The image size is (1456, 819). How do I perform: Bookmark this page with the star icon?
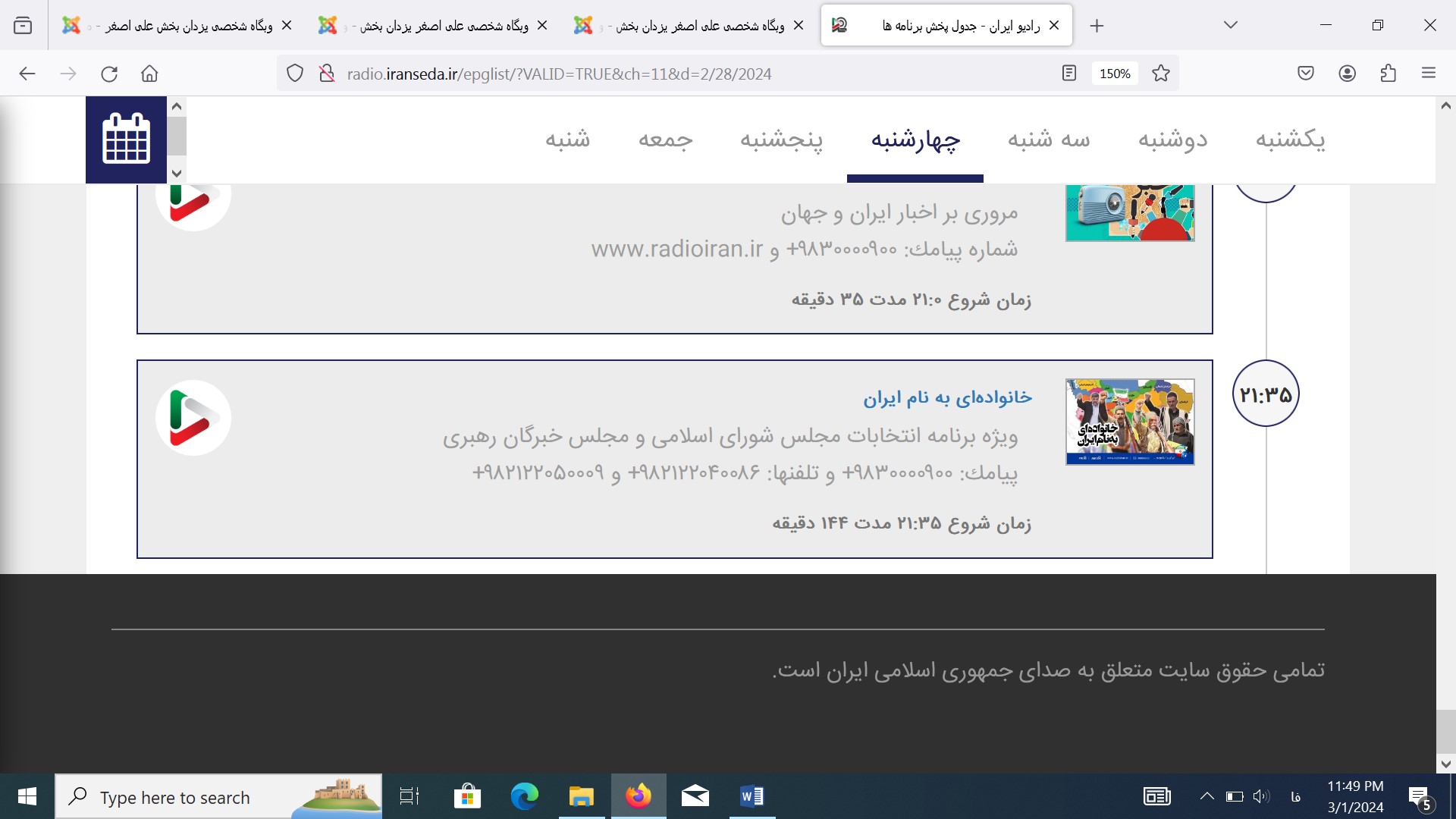pyautogui.click(x=1160, y=74)
